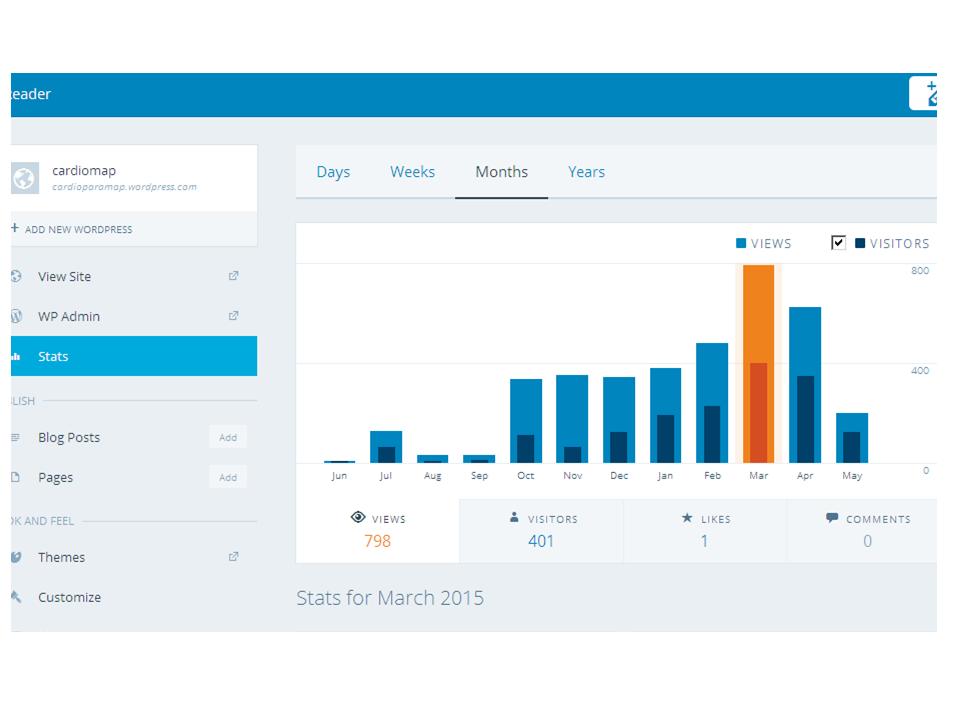Open external link icon beside View Site
The height and width of the screenshot is (720, 960).
(233, 277)
